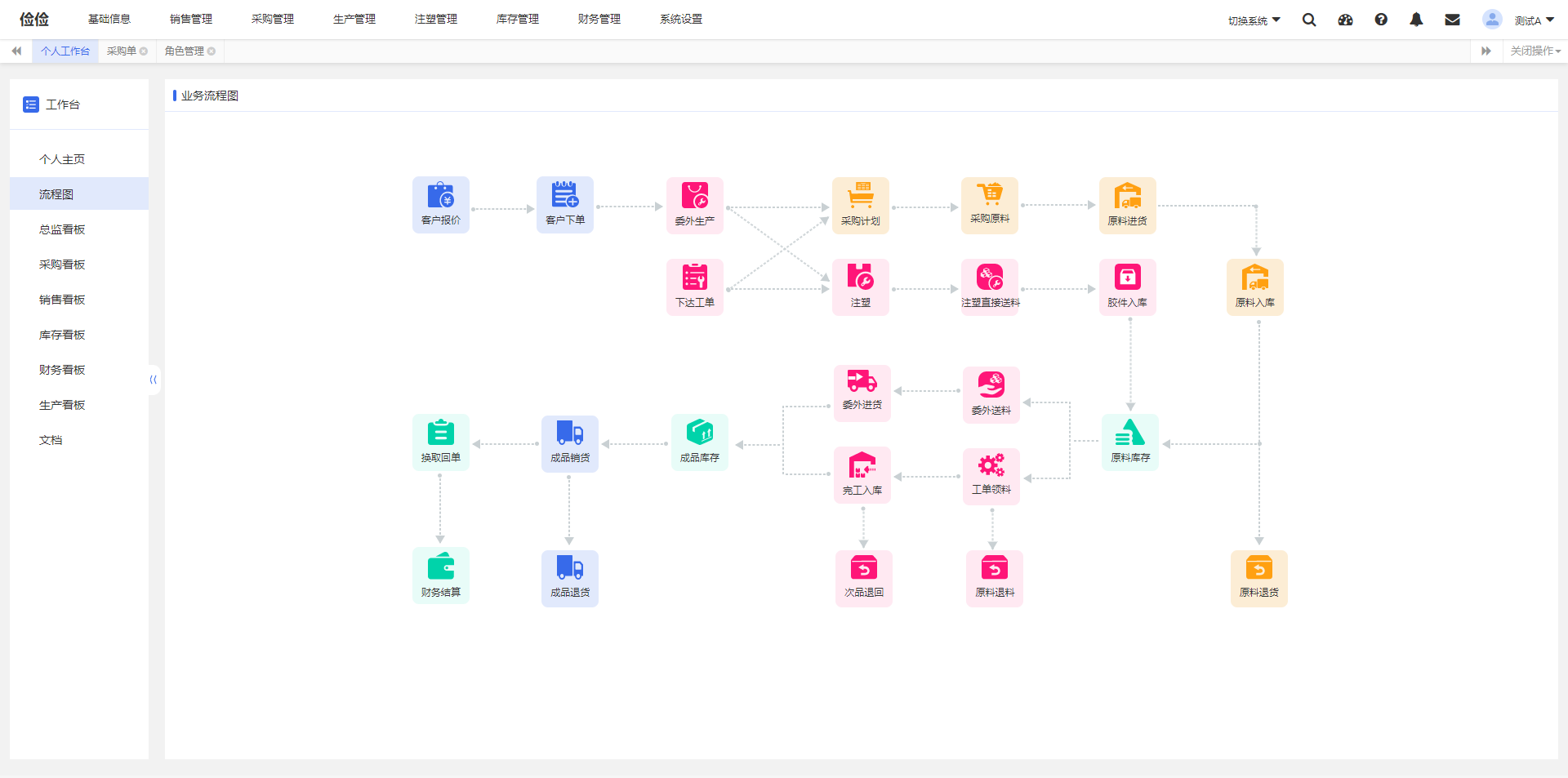Open the 原料退货 flow icon
The width and height of the screenshot is (1568, 778).
[1259, 579]
